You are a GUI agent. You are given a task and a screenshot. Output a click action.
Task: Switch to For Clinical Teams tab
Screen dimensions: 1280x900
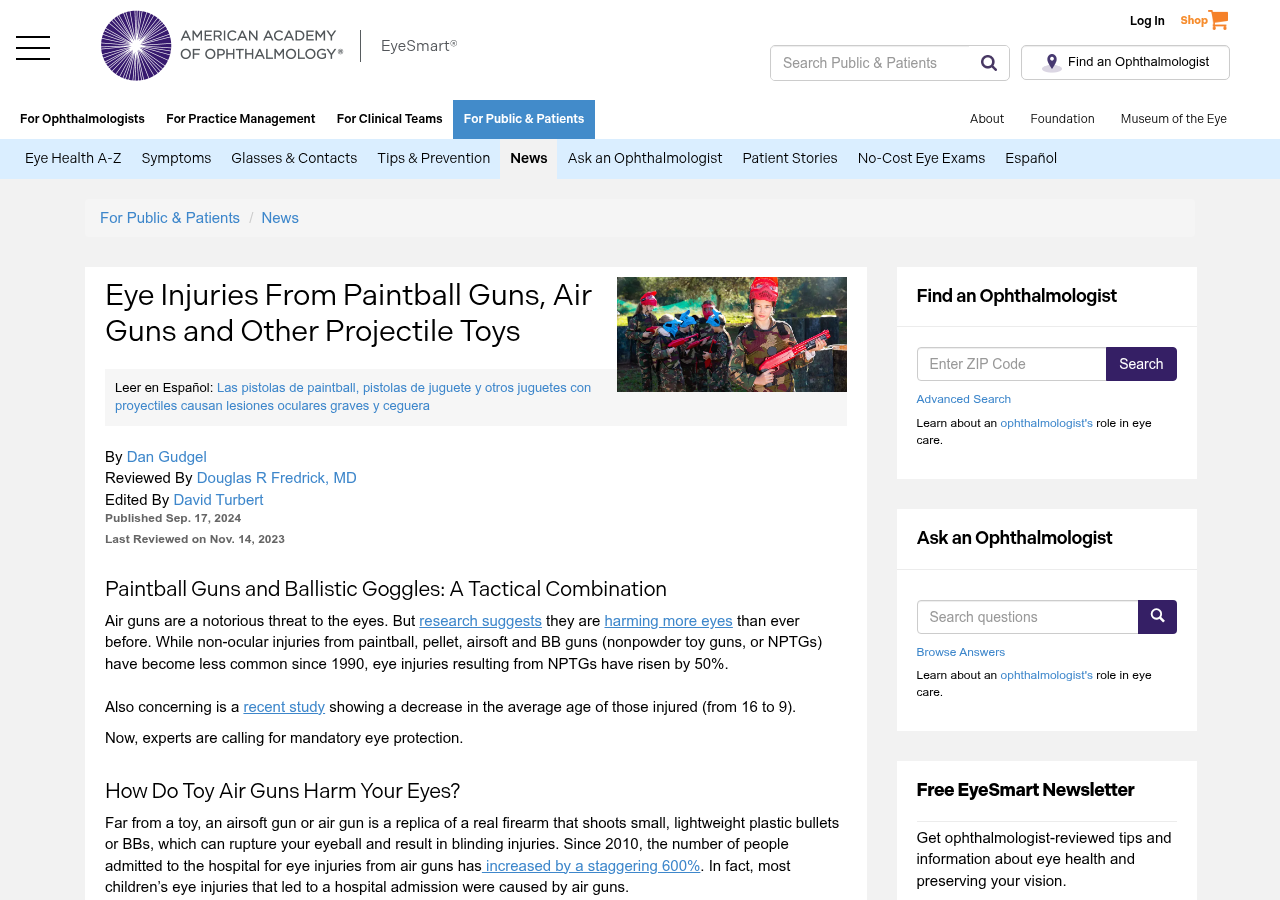390,119
